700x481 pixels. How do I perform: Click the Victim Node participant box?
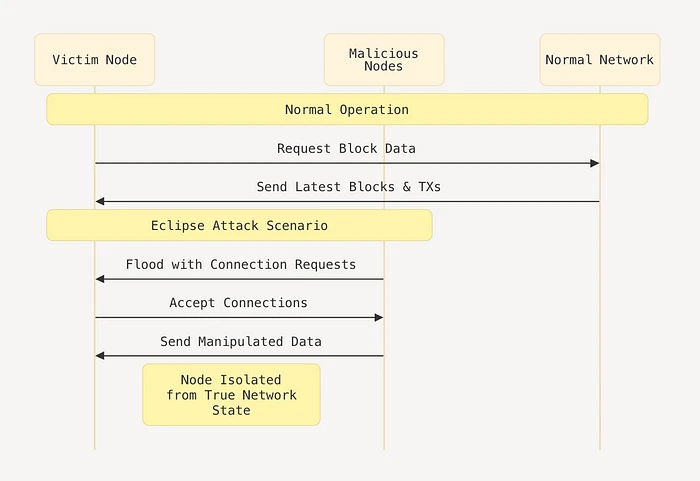pos(95,60)
